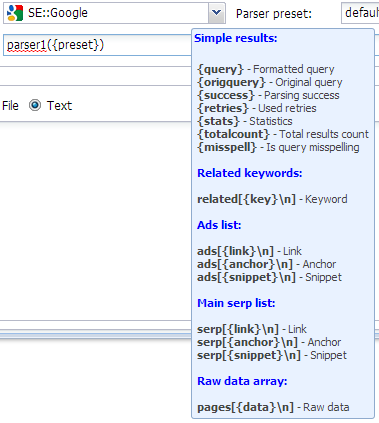Insert the ads[{anchor}\n] Anchor template

click(267, 264)
